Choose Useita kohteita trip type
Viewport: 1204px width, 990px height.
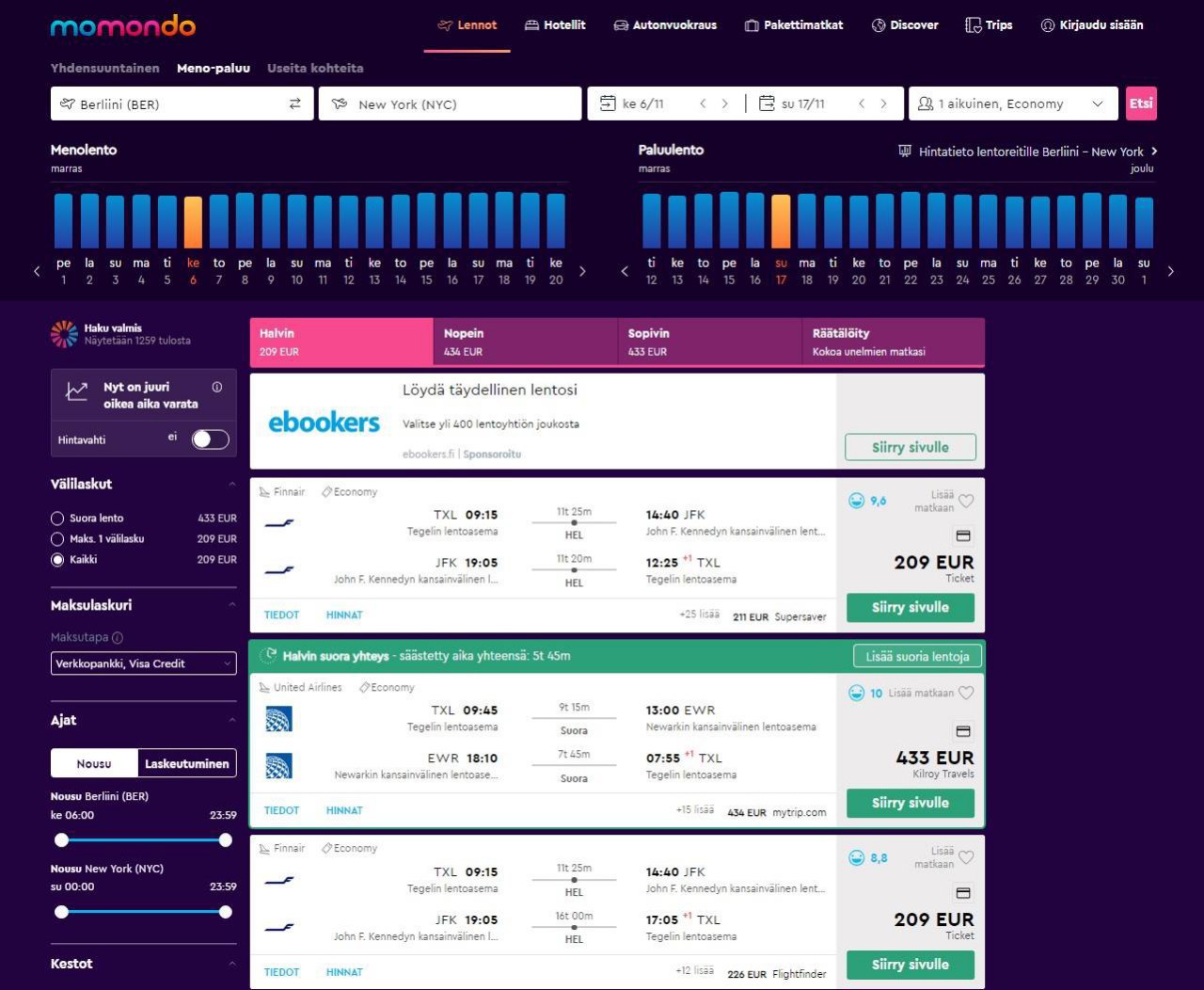[315, 68]
